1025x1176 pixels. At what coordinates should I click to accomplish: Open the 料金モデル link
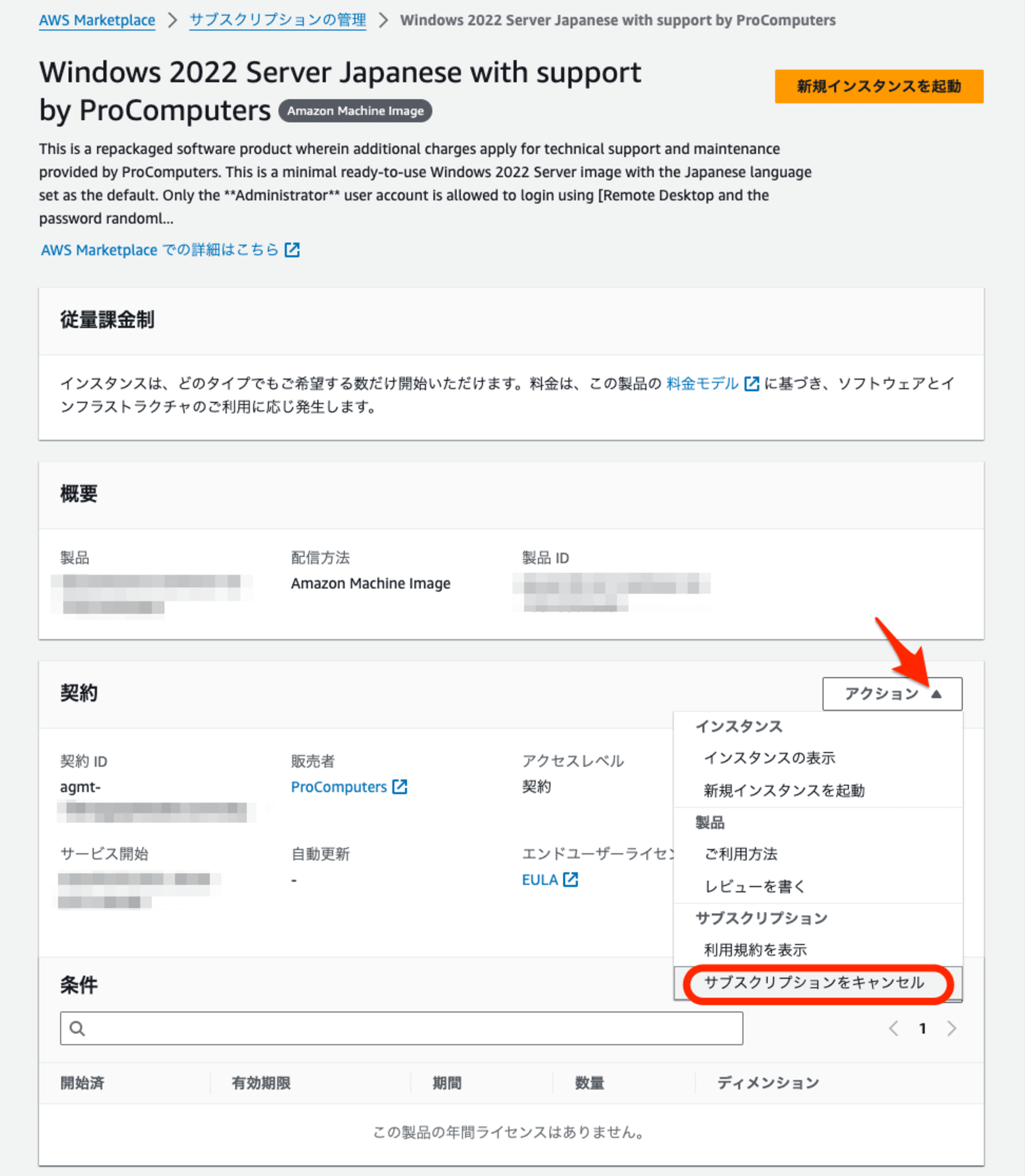tap(702, 383)
